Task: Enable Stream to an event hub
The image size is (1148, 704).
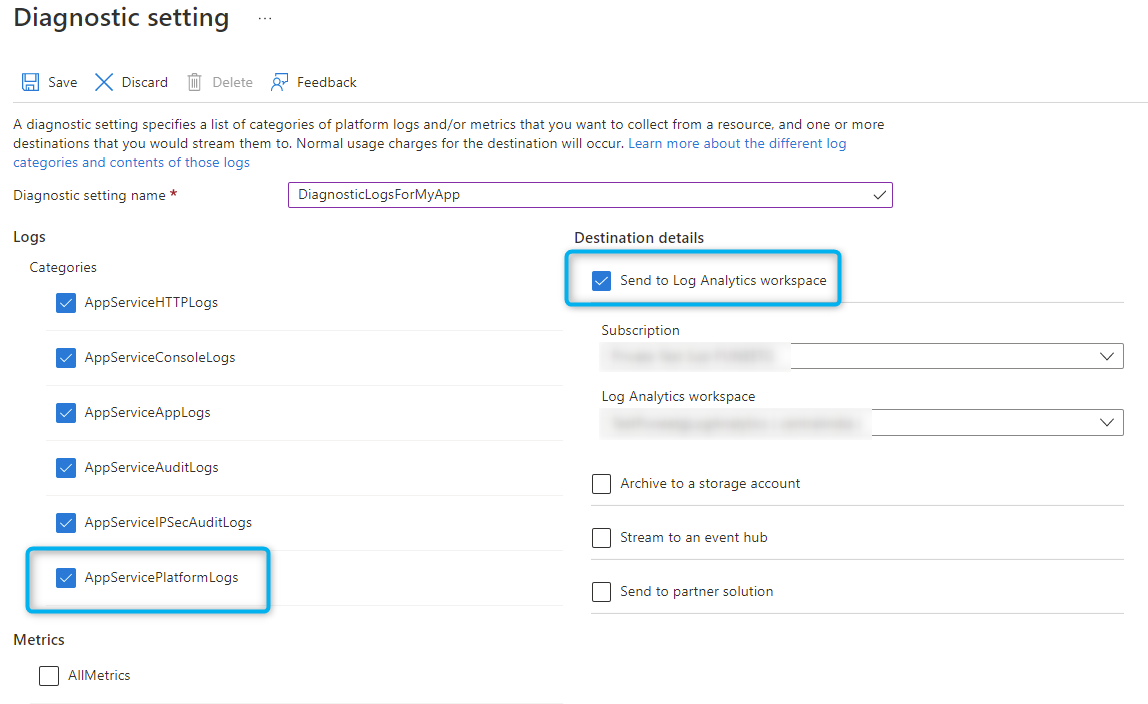Action: 601,538
